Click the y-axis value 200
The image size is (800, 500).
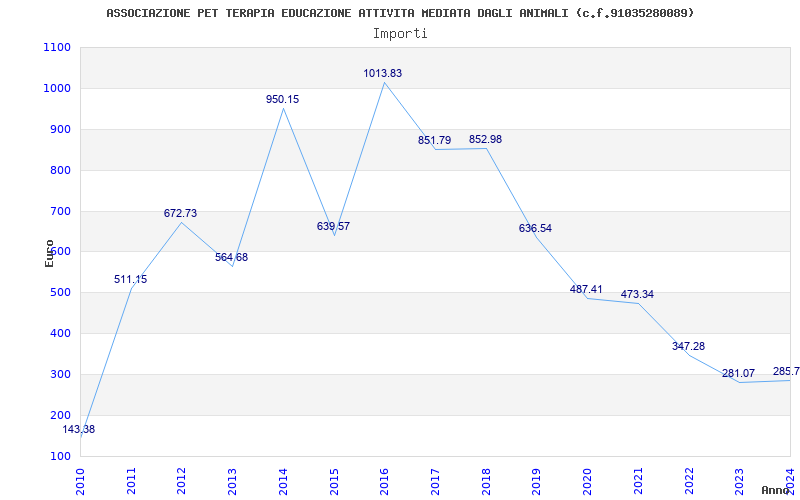60,415
